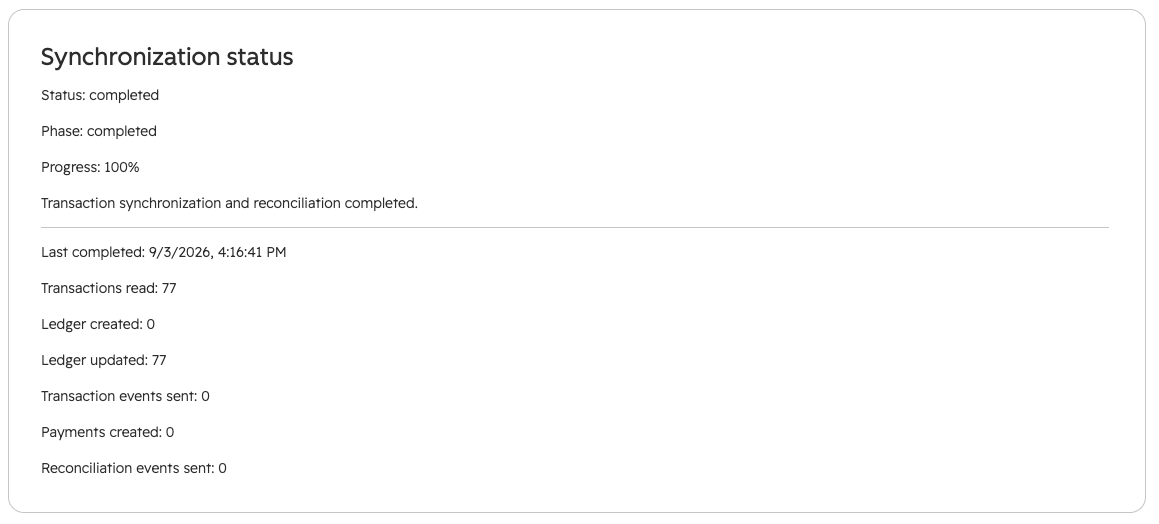Image resolution: width=1159 pixels, height=524 pixels.
Task: Click the 100% progress value
Action: click(x=122, y=167)
